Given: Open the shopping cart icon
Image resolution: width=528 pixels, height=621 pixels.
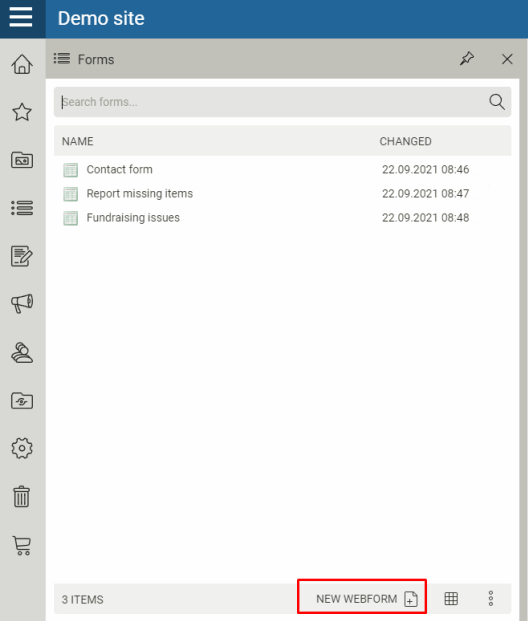Looking at the screenshot, I should click(22, 545).
